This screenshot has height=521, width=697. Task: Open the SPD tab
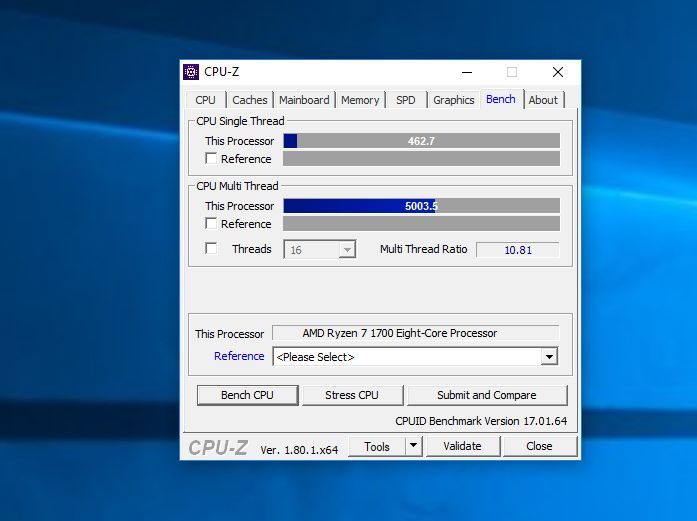[x=406, y=100]
